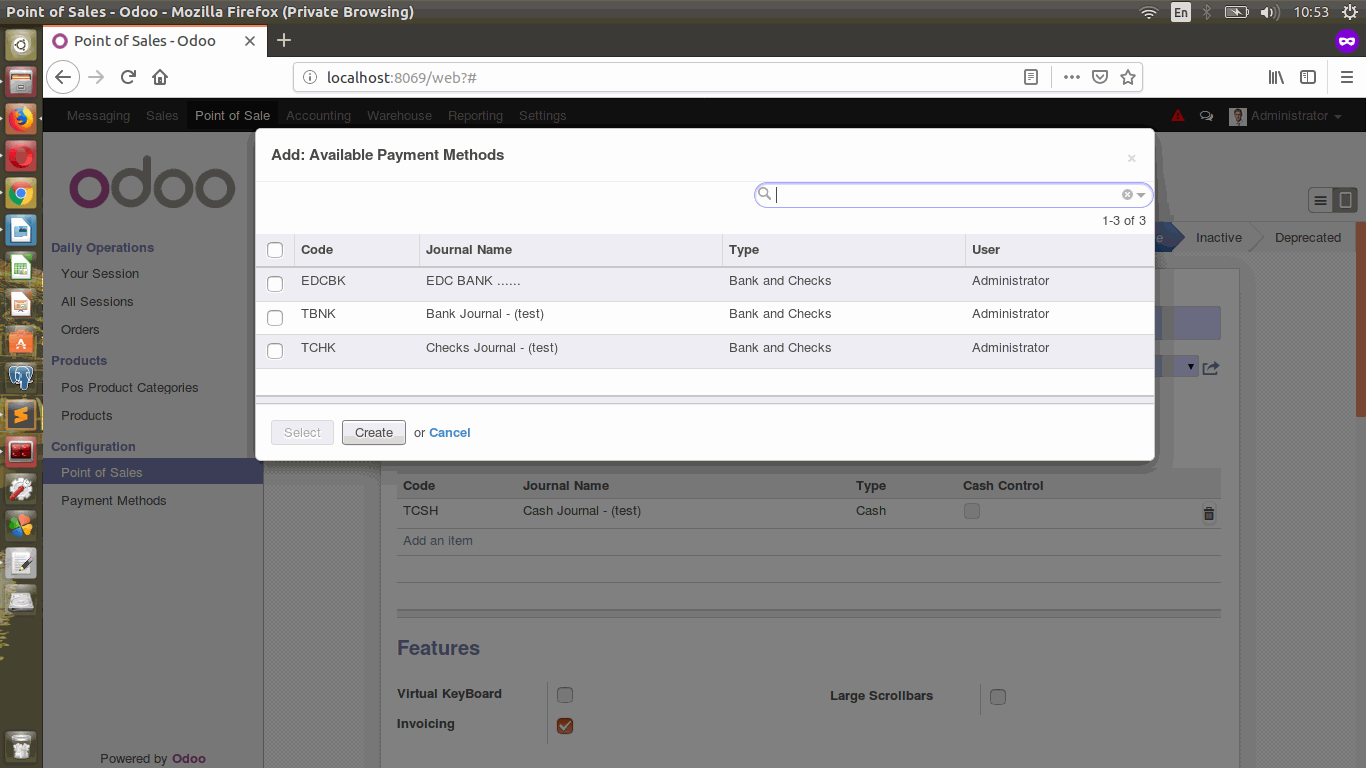Screen dimensions: 1366x768
Task: Click the Create button
Action: [374, 433]
